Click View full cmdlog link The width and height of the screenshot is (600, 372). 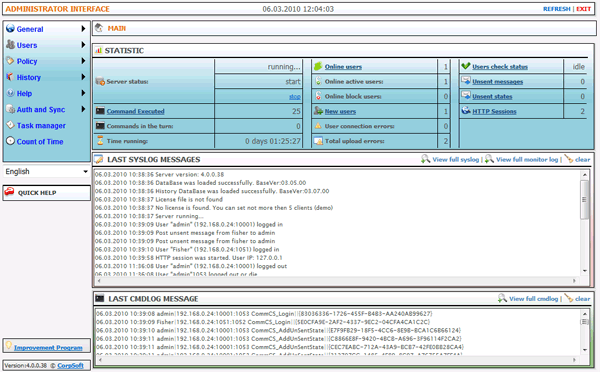pyautogui.click(x=533, y=299)
